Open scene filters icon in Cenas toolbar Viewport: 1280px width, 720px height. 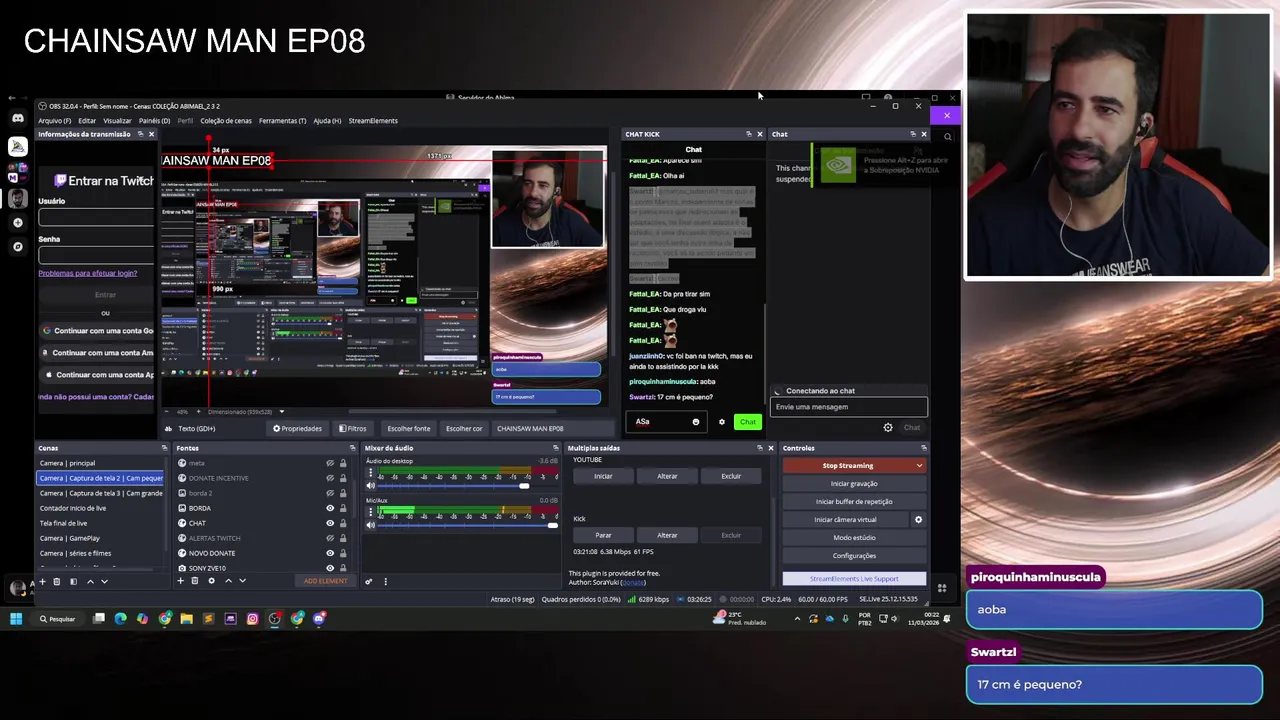[x=73, y=581]
